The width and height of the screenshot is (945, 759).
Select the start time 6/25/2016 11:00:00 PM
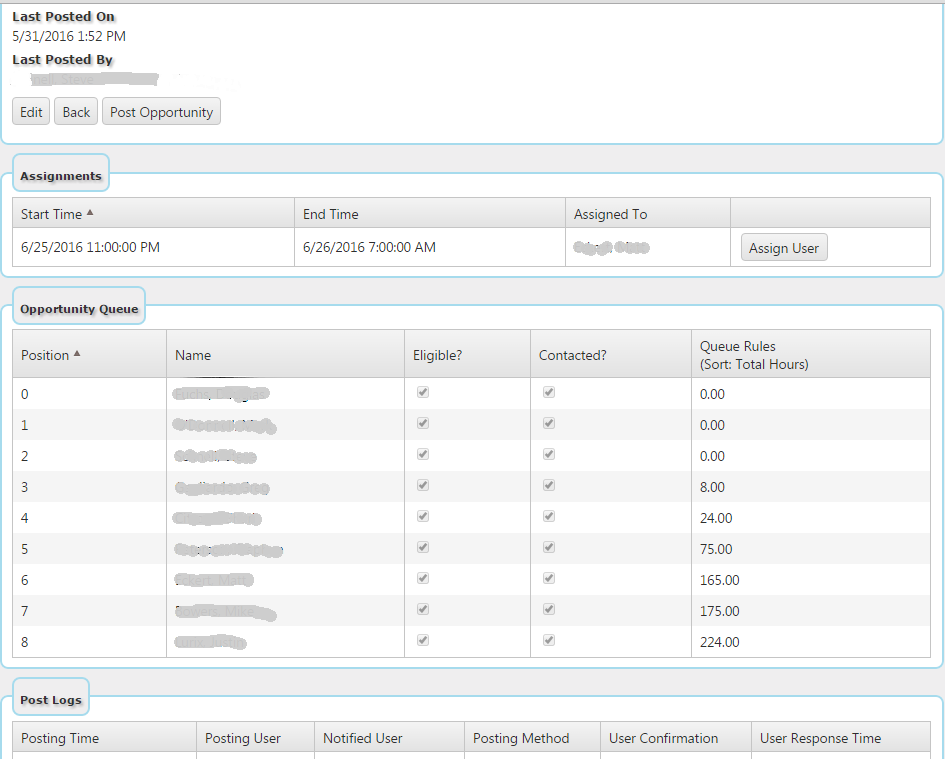[x=90, y=247]
